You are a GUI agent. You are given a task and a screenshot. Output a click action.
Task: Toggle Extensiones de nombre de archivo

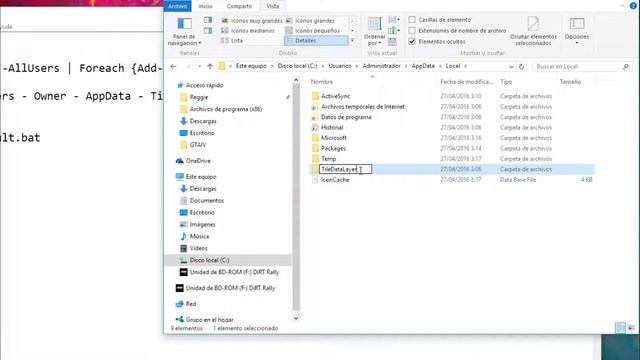(x=412, y=31)
